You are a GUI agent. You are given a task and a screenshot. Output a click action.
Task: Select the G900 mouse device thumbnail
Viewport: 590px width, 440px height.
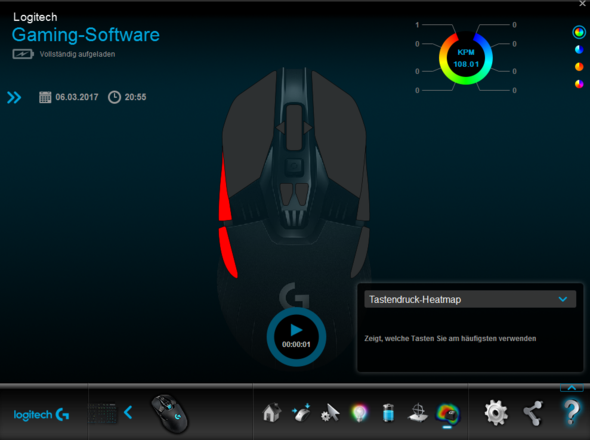(170, 414)
